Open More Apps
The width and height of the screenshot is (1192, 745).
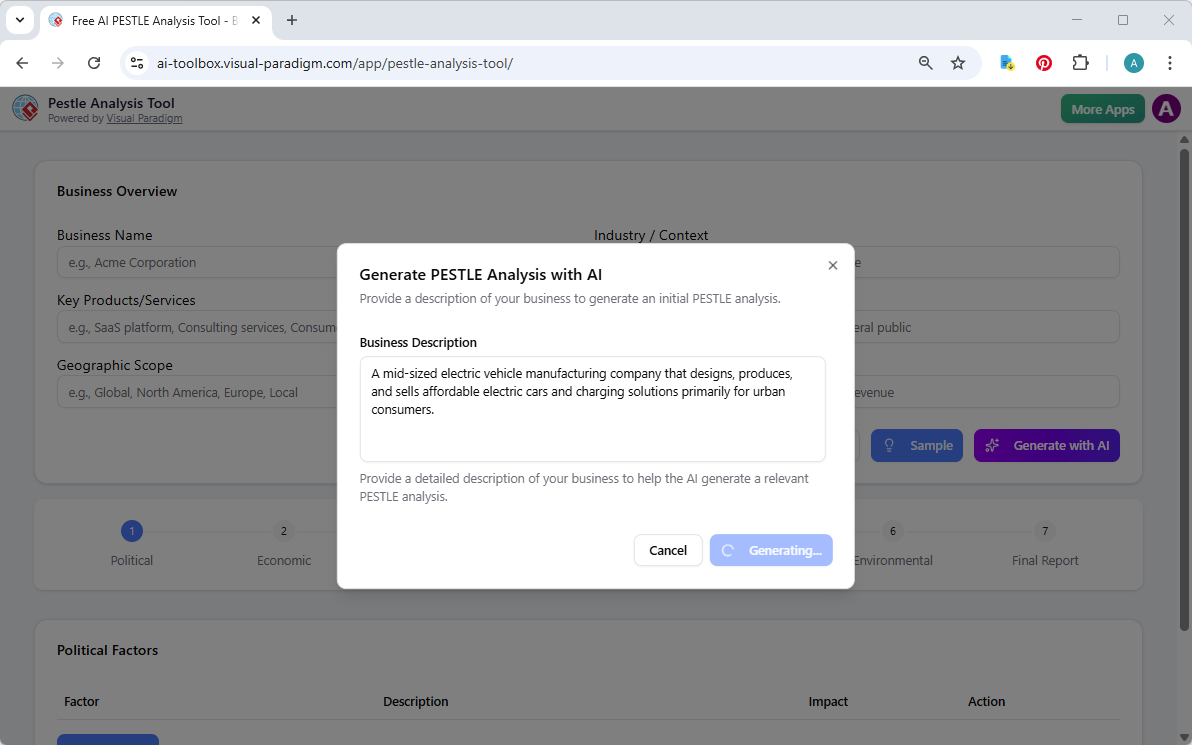[x=1102, y=108]
